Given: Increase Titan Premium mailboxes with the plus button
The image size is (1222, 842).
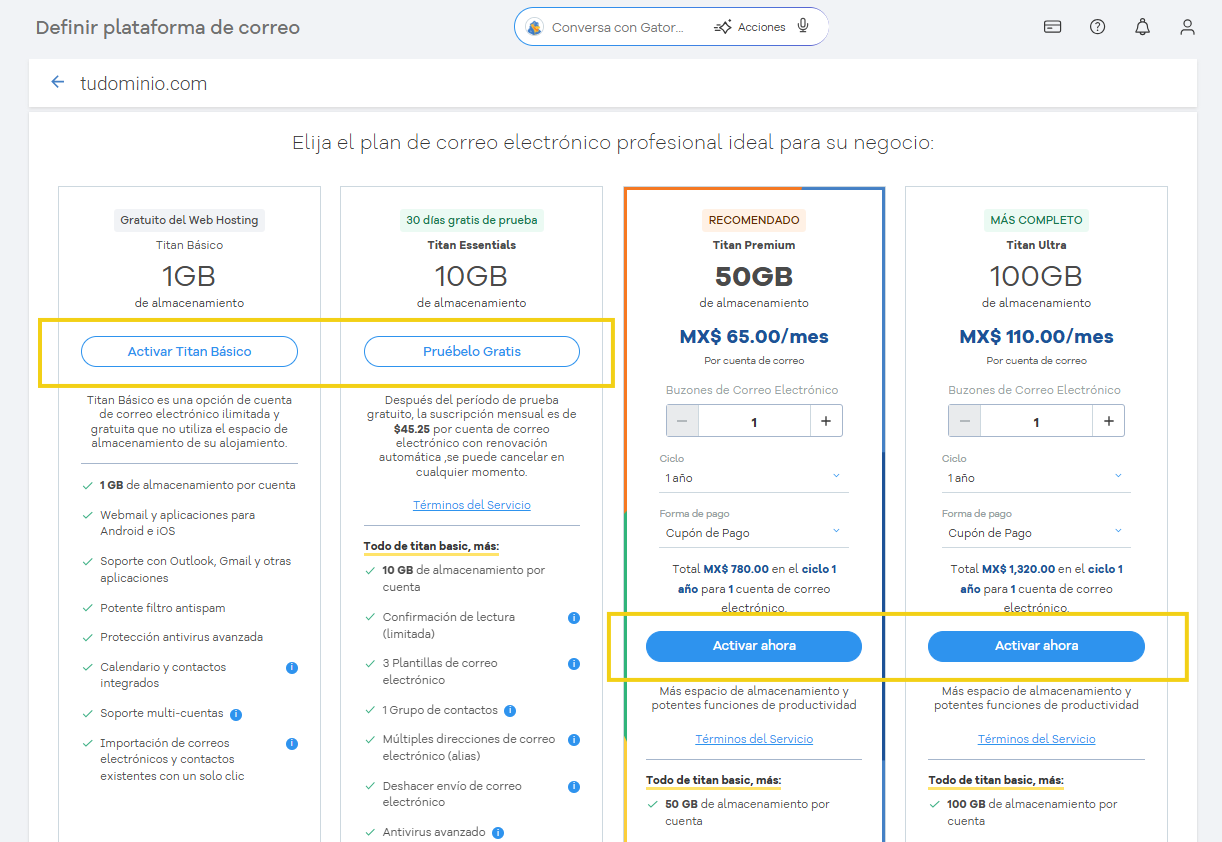Looking at the screenshot, I should pyautogui.click(x=825, y=420).
